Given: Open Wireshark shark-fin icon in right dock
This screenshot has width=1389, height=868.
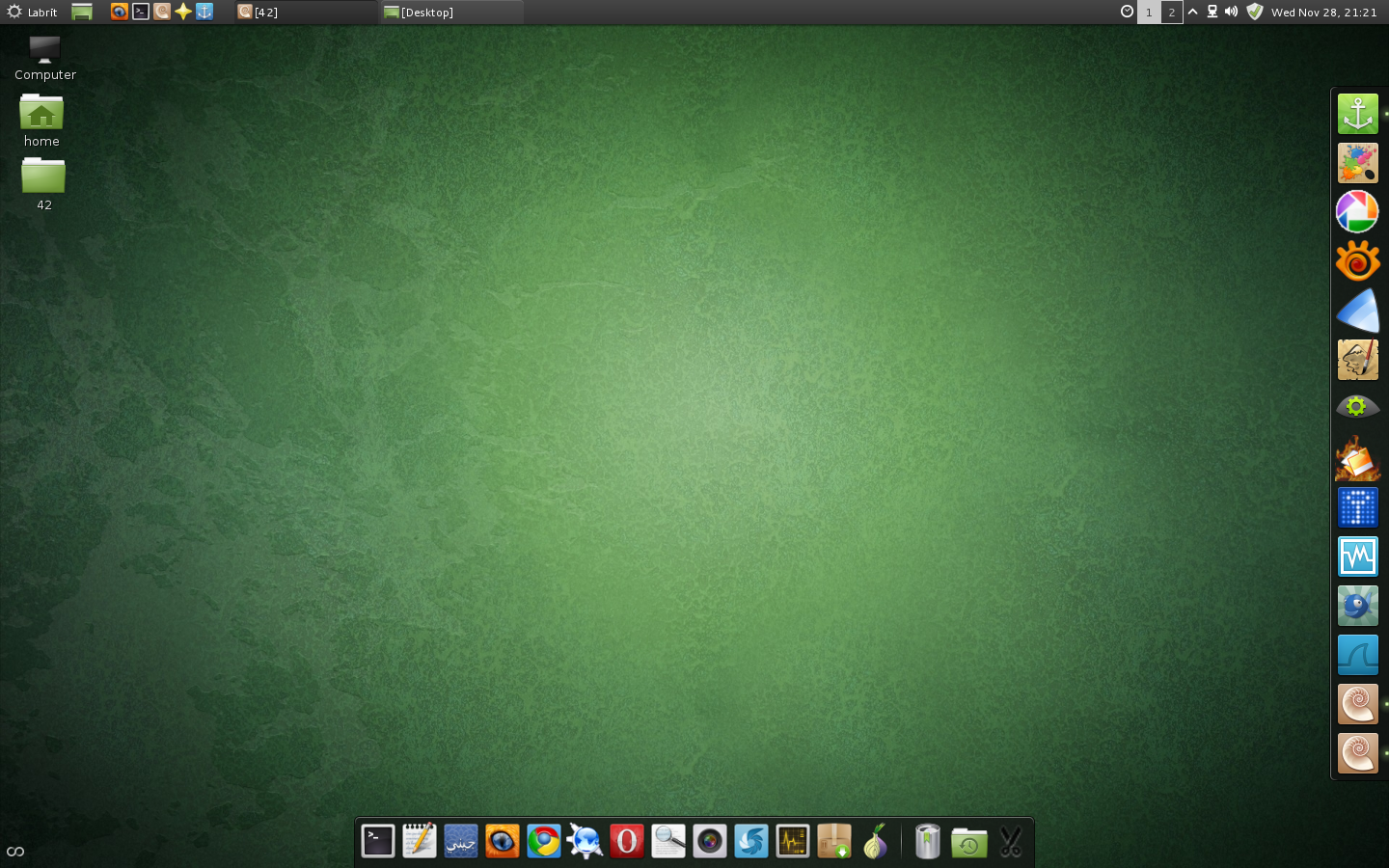Looking at the screenshot, I should pyautogui.click(x=1357, y=655).
